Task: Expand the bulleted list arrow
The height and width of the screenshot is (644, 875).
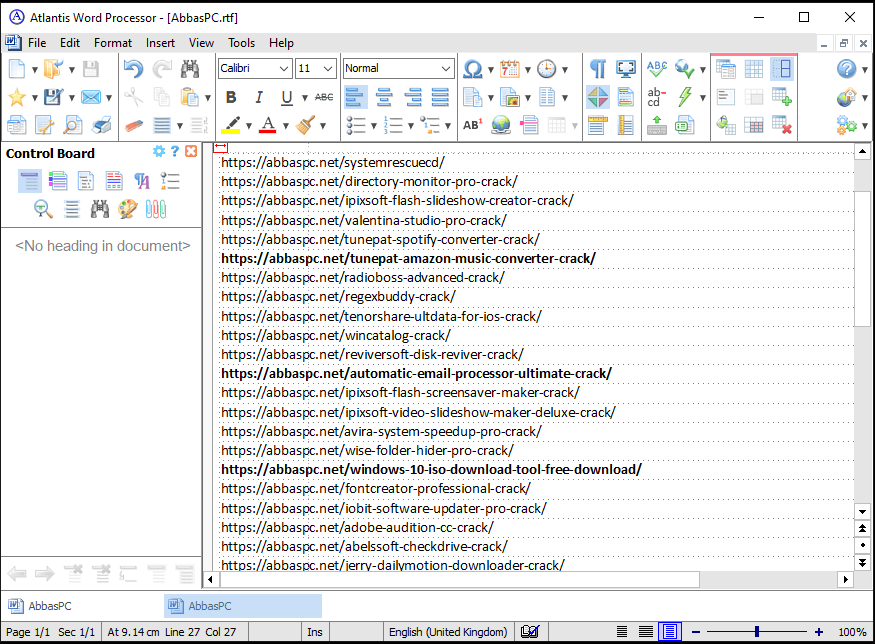Action: click(x=374, y=126)
